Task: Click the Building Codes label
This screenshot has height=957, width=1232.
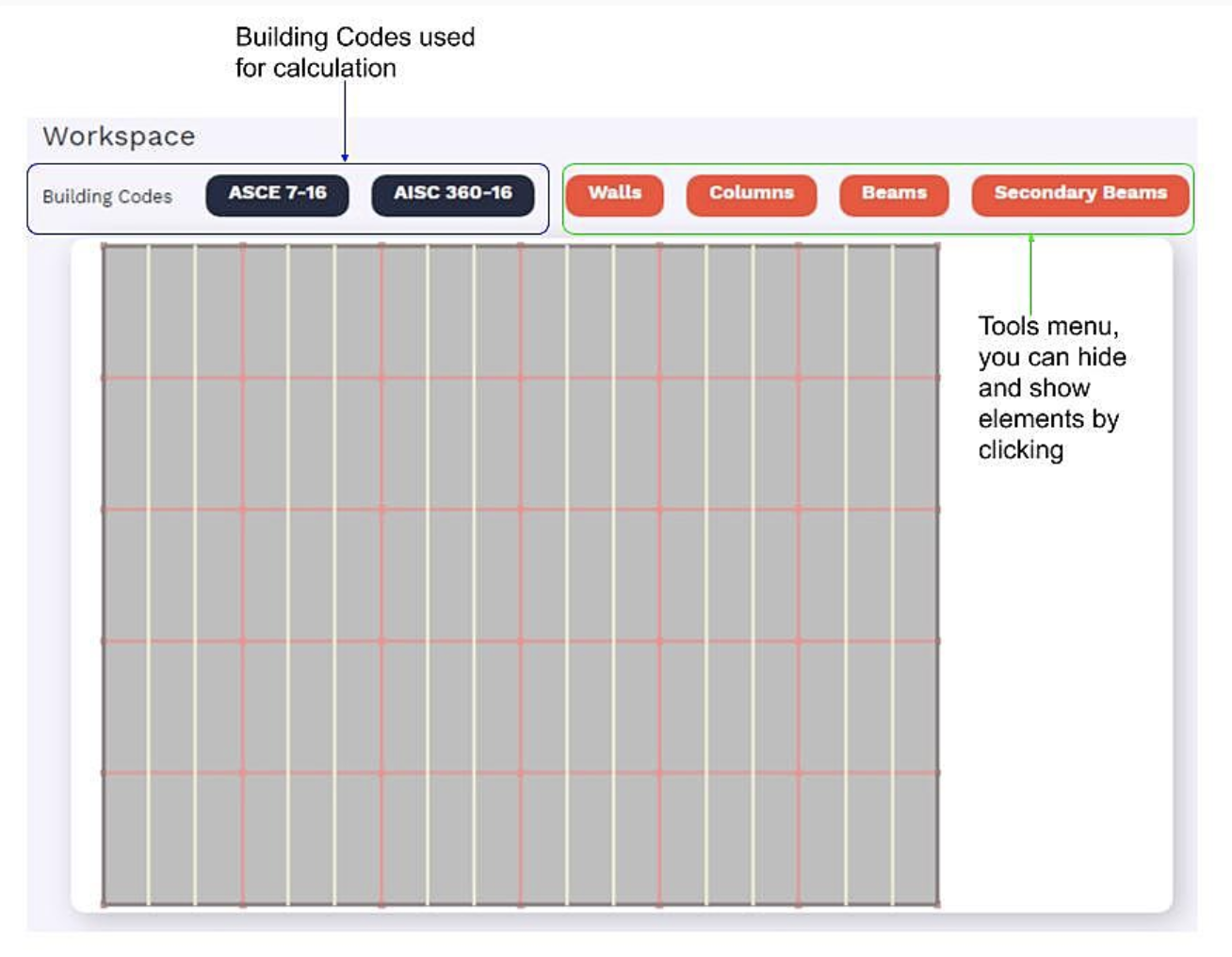Action: coord(107,197)
